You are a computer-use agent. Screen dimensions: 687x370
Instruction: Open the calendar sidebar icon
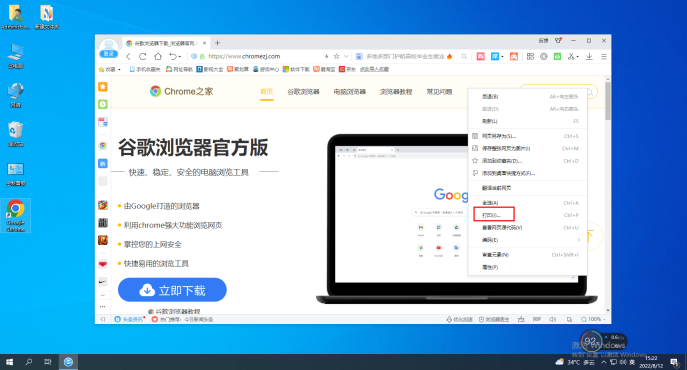pyautogui.click(x=103, y=122)
